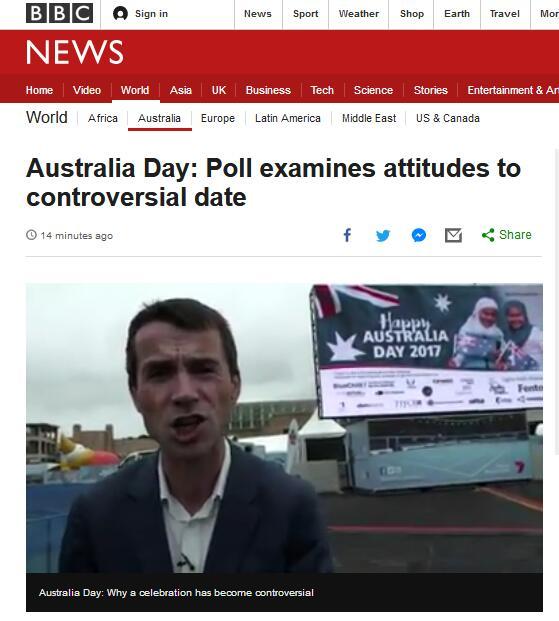Viewport: 559px width, 621px height.
Task: Open the Europe sub-section
Action: 218,118
